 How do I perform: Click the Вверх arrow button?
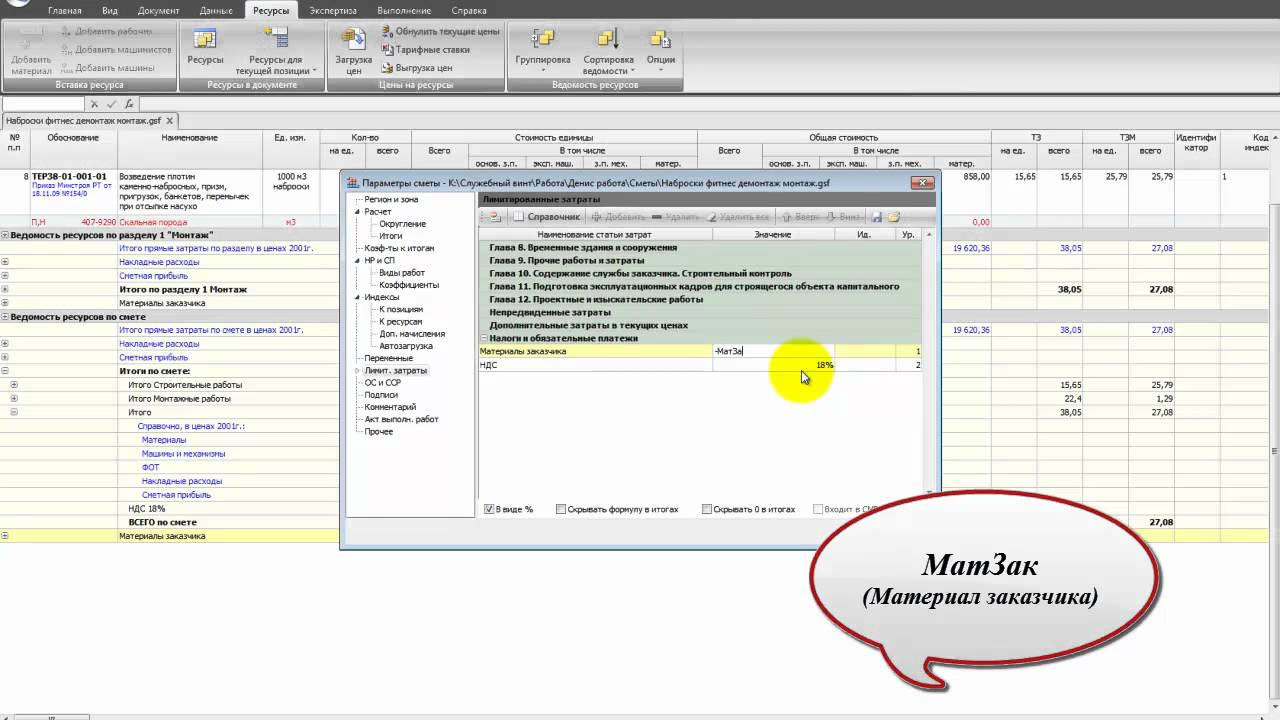click(800, 216)
